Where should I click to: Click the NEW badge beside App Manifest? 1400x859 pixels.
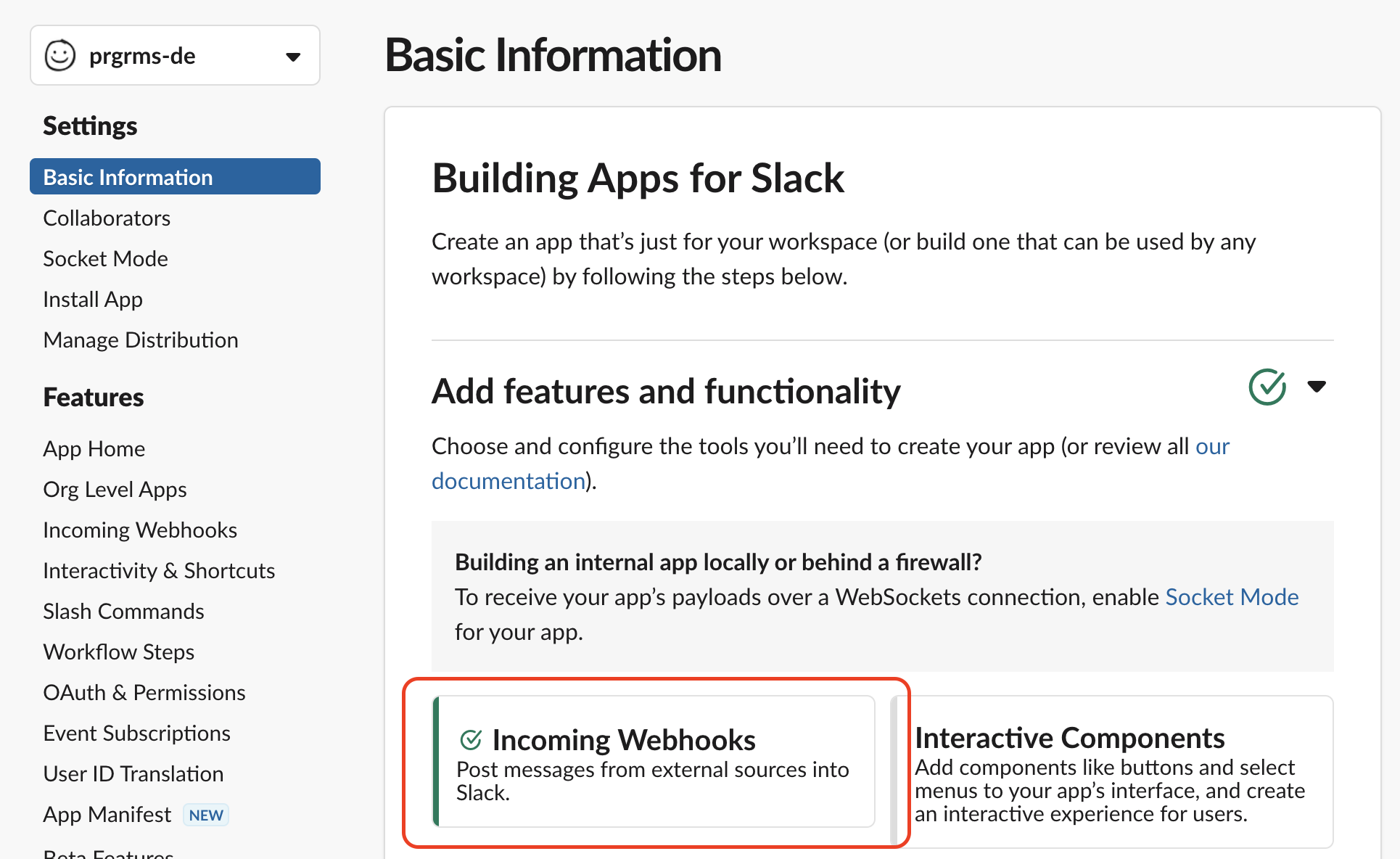click(x=206, y=815)
